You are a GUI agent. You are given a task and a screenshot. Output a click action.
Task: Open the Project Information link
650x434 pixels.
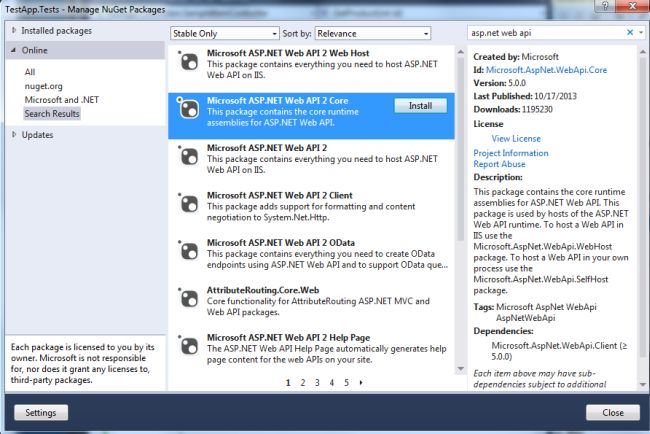coord(511,153)
